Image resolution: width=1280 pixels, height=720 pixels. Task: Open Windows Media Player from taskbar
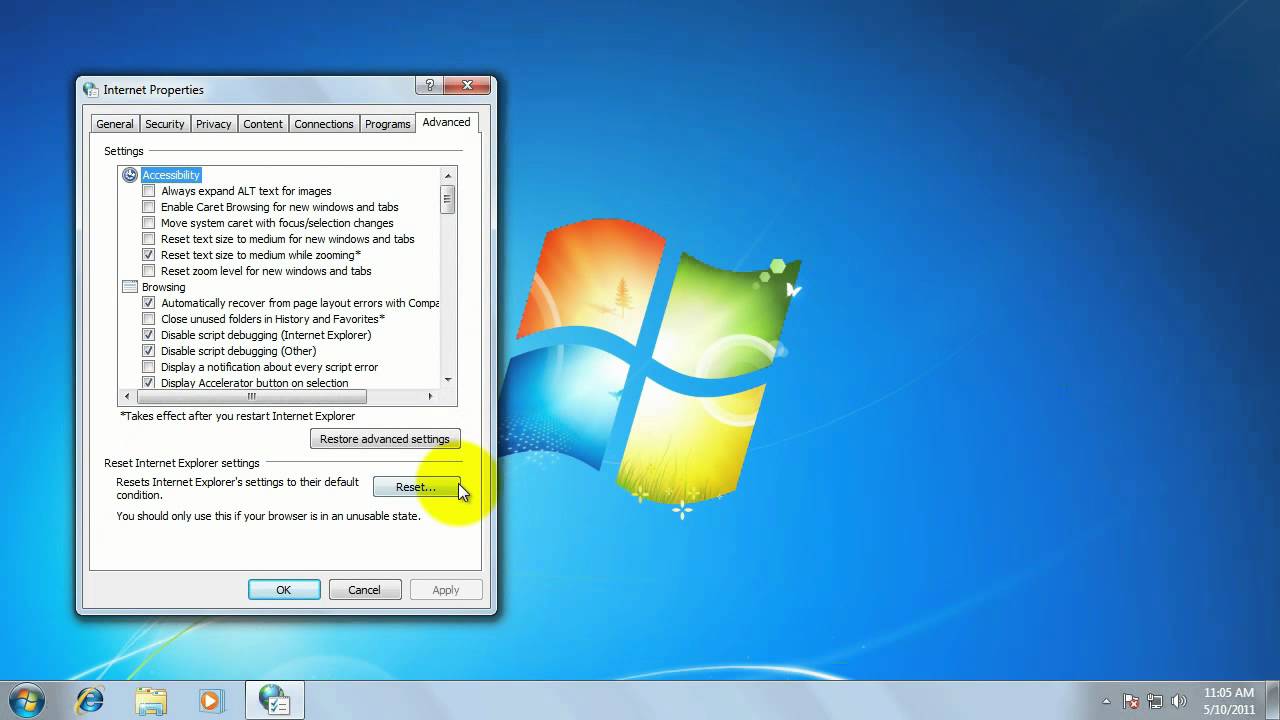click(x=211, y=700)
